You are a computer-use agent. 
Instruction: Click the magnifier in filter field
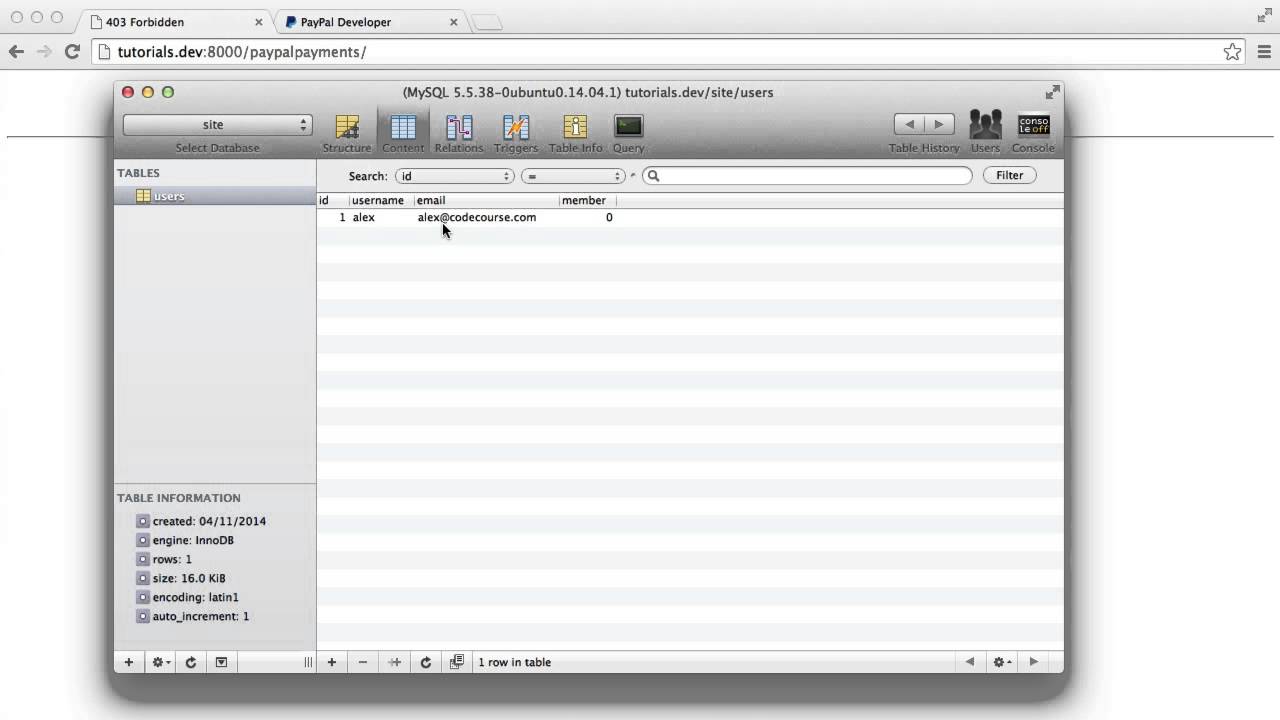click(x=653, y=176)
